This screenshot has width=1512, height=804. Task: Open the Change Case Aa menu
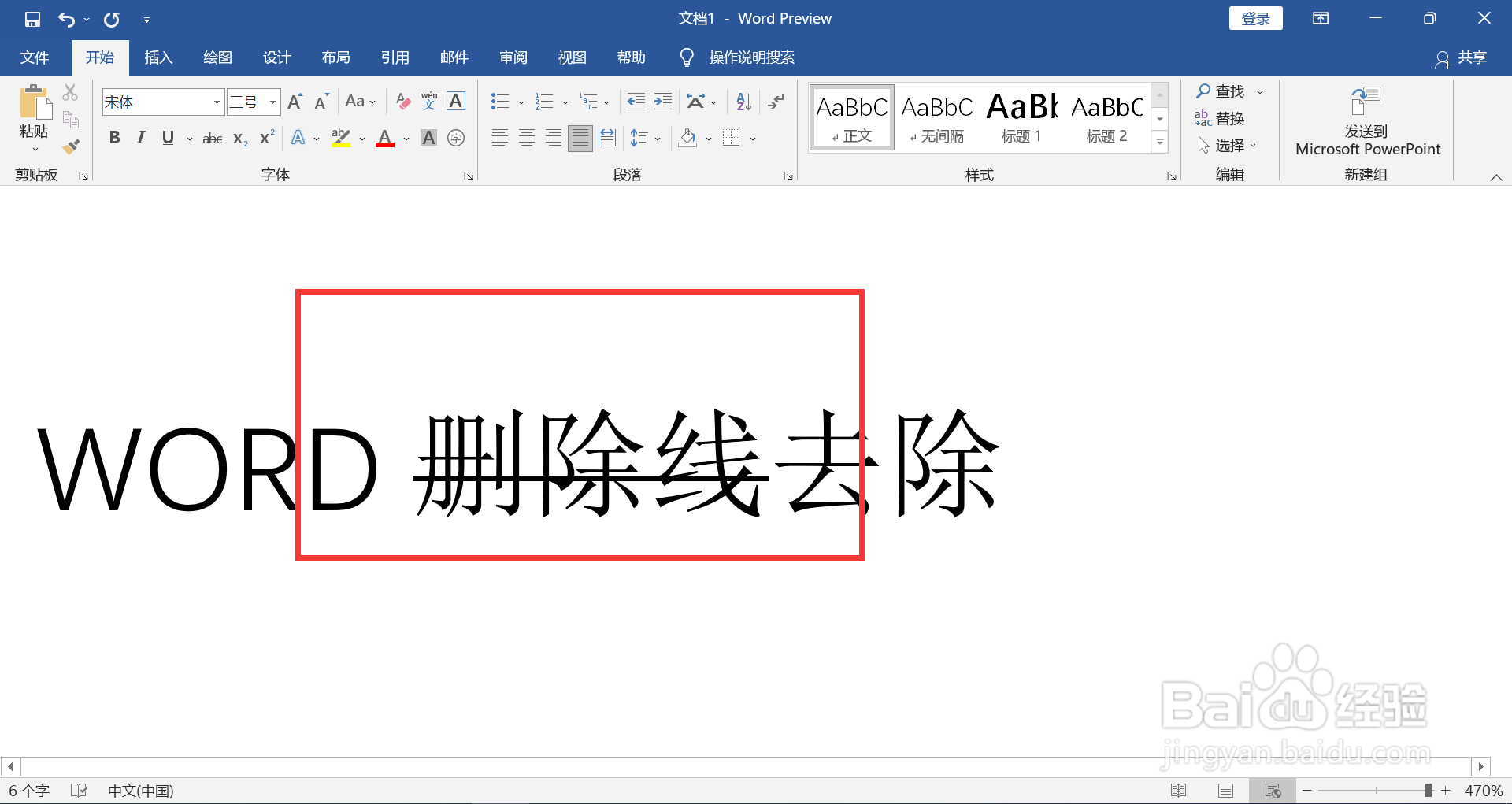[x=361, y=102]
